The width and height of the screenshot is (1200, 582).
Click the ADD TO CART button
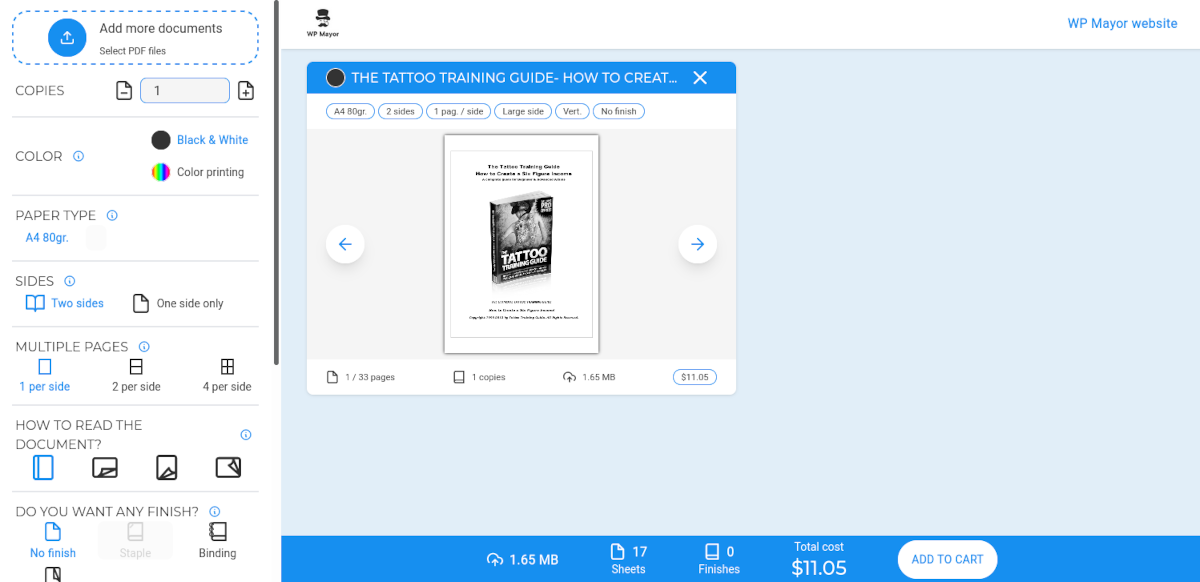tap(947, 559)
